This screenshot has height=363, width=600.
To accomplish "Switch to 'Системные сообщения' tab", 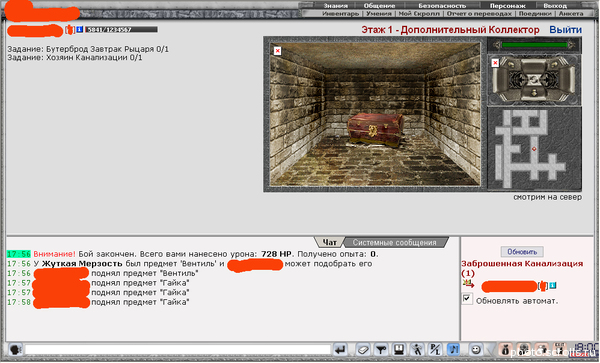I will (x=395, y=243).
